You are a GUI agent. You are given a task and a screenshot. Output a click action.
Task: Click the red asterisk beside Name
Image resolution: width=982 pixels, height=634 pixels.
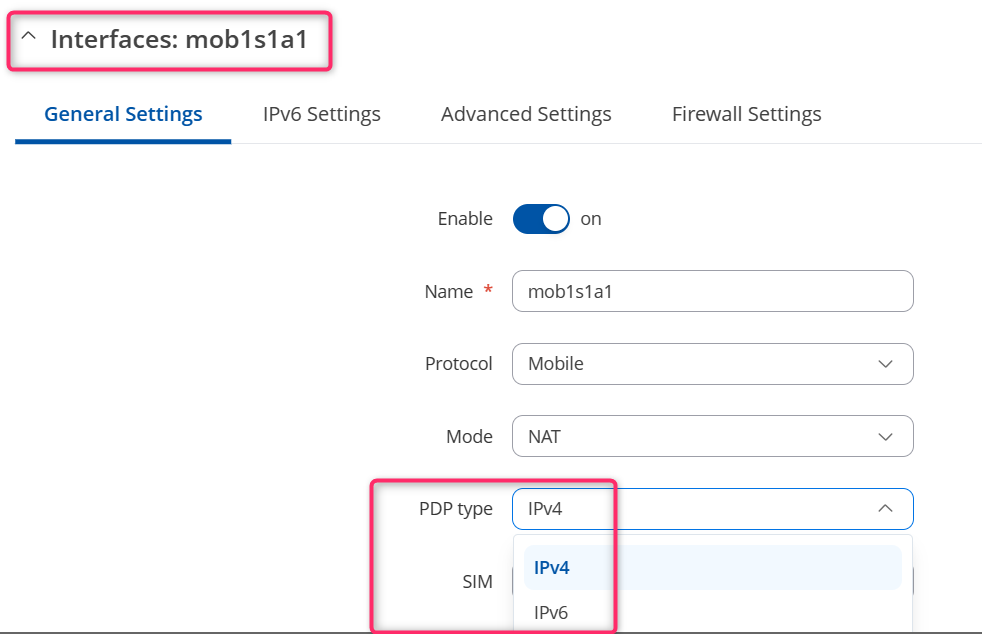(488, 289)
